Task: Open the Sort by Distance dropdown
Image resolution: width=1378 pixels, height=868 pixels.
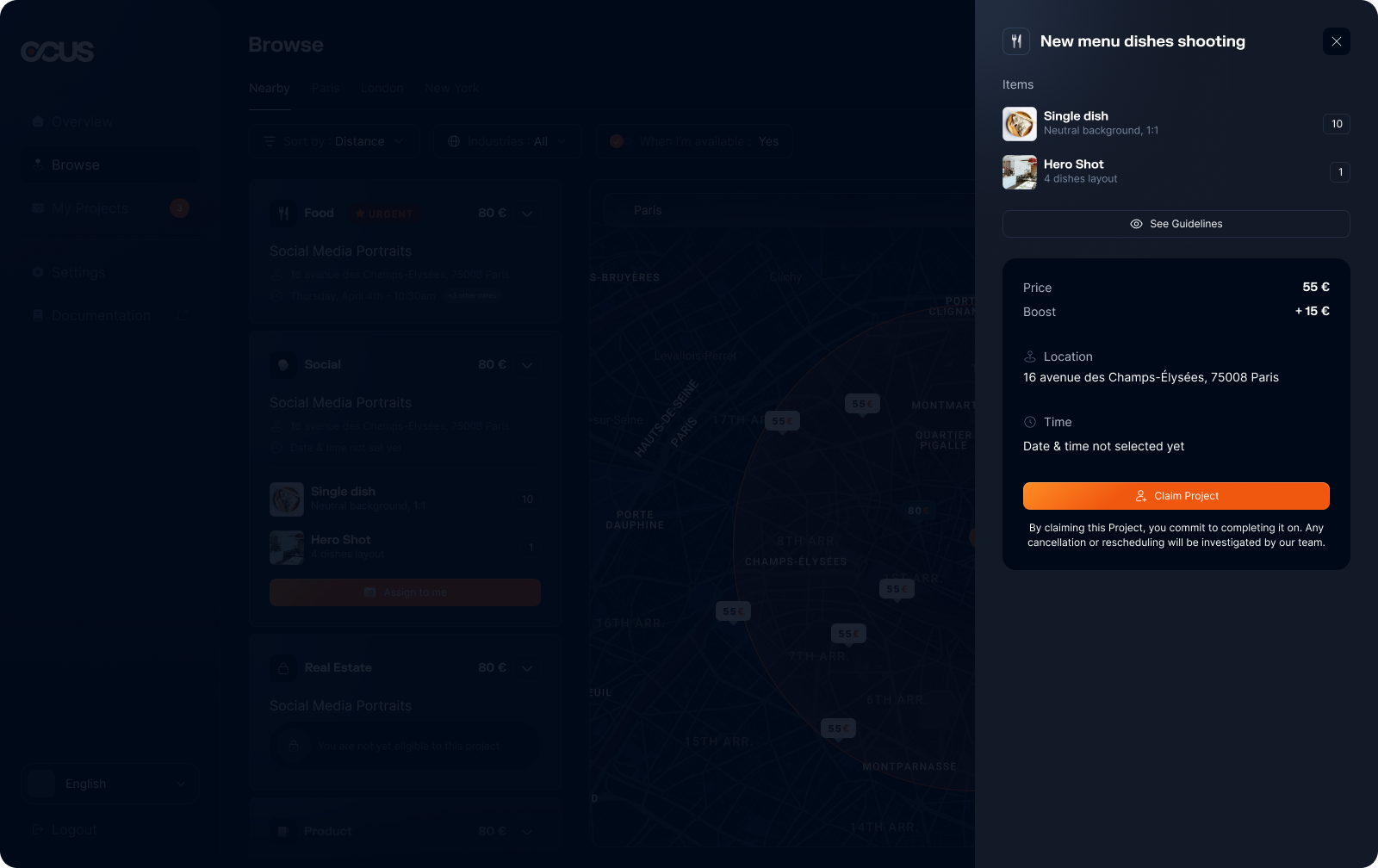Action: coord(333,141)
